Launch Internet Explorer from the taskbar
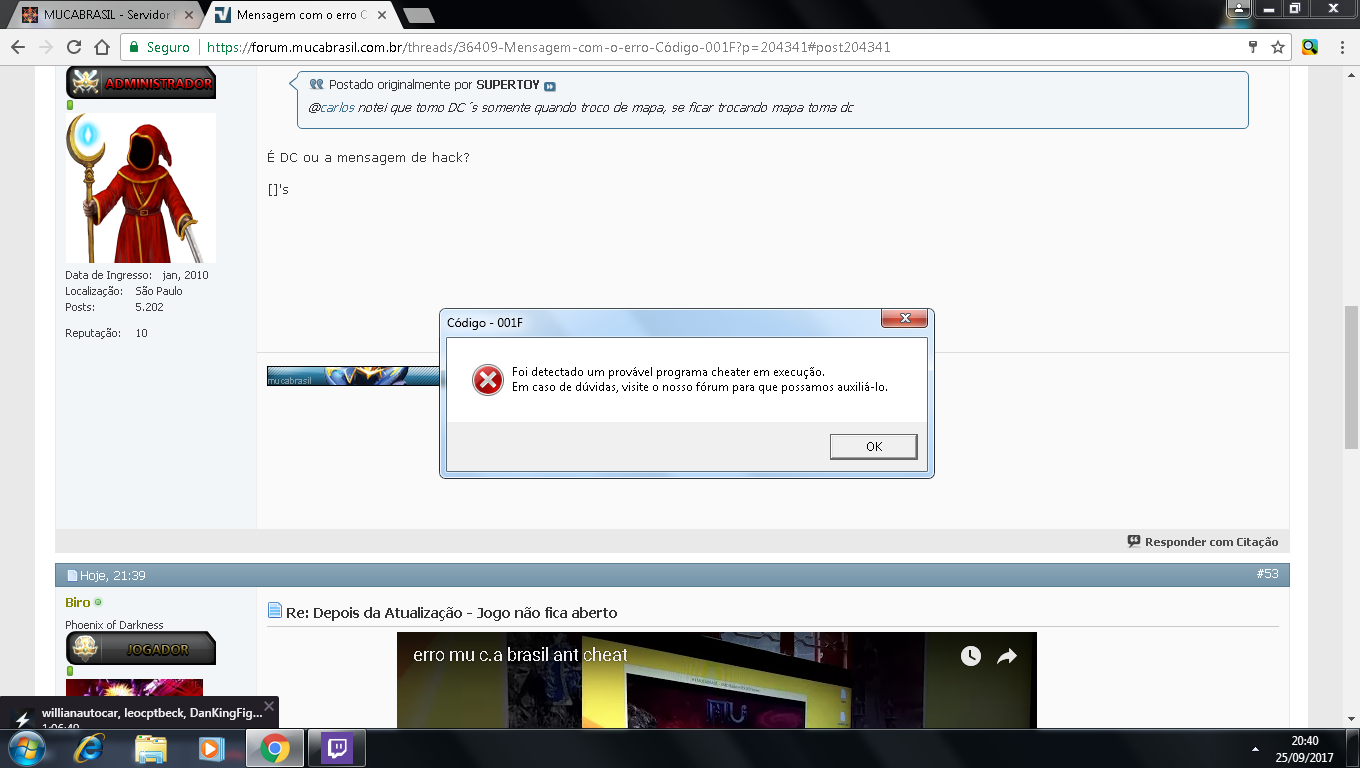This screenshot has width=1360, height=768. click(x=89, y=748)
